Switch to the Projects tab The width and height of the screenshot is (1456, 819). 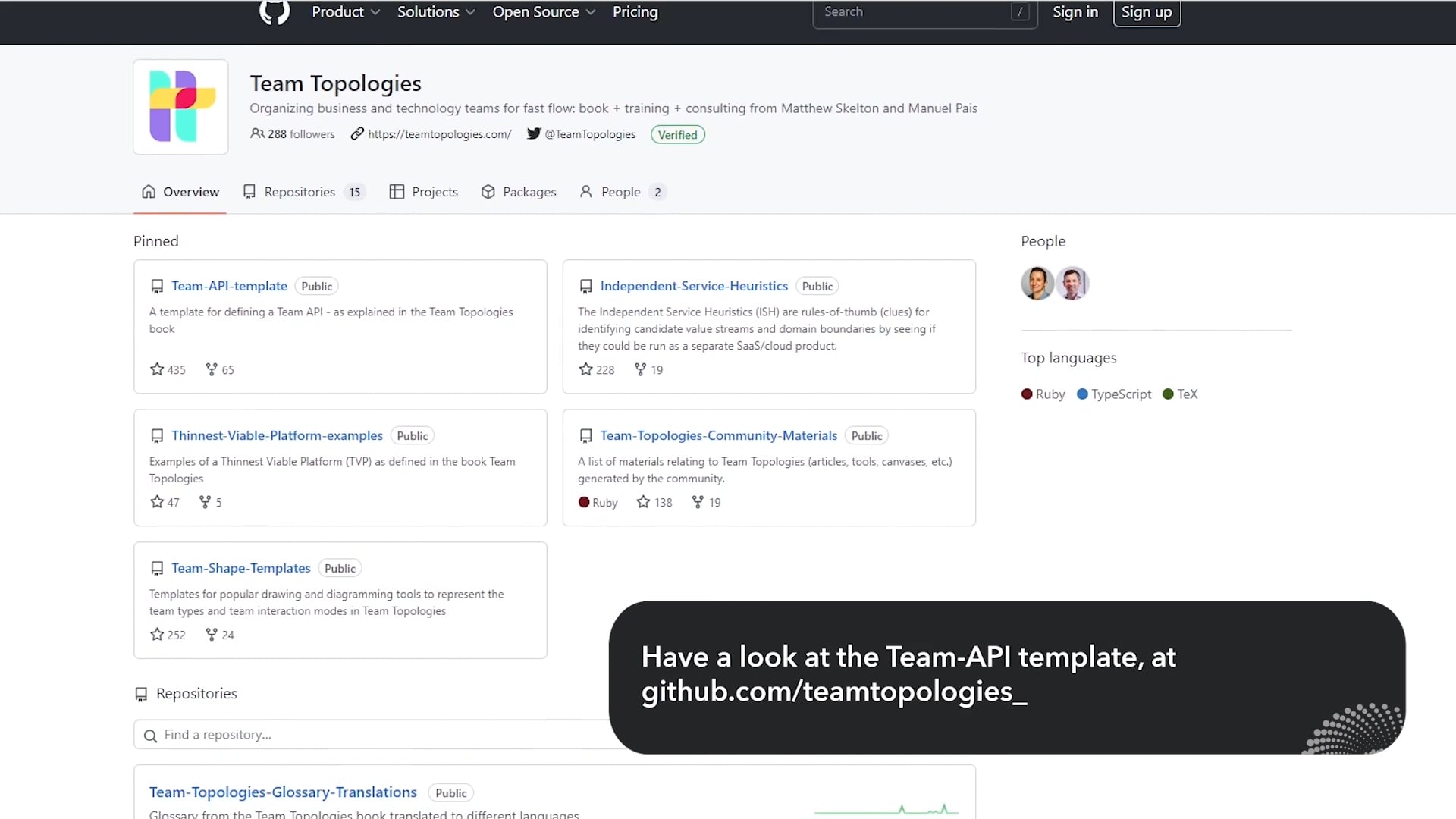(x=424, y=192)
